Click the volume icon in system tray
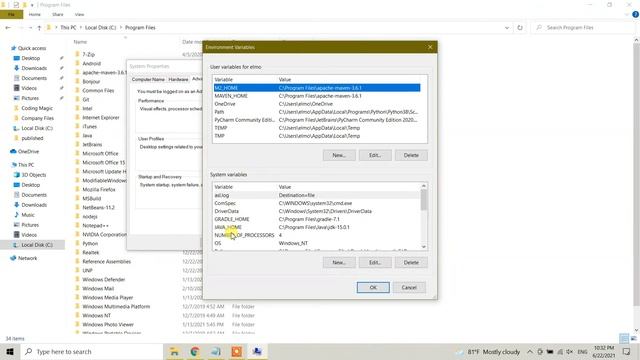640x360 pixels. pyautogui.click(x=569, y=351)
